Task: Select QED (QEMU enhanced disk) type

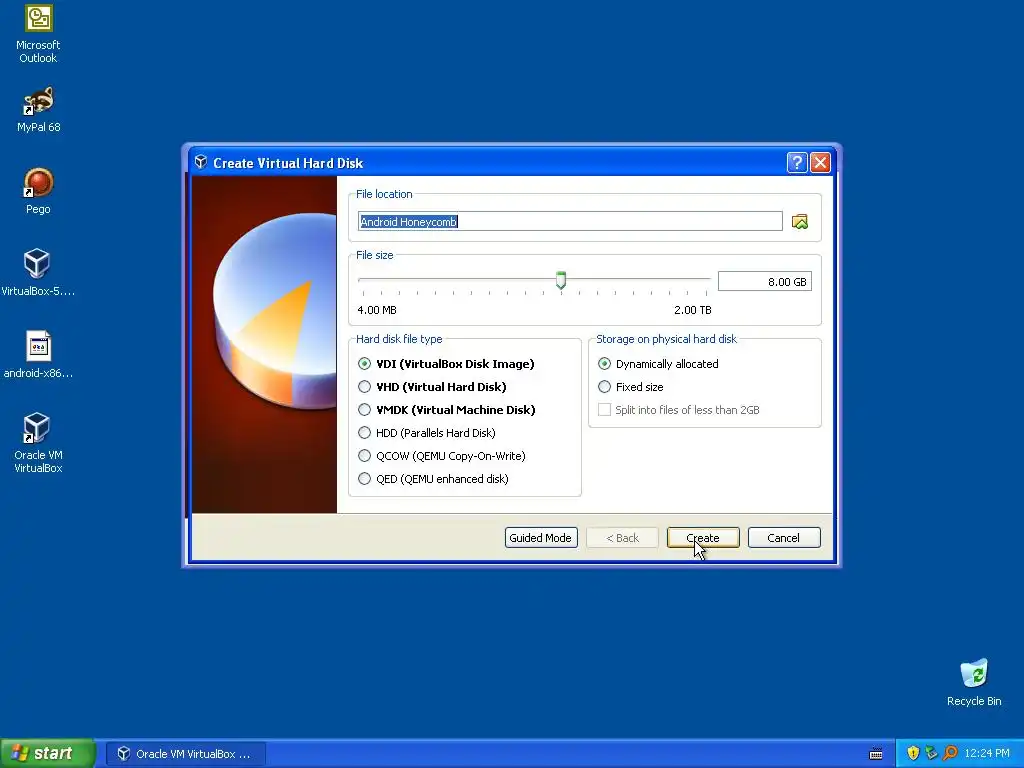Action: tap(433, 479)
